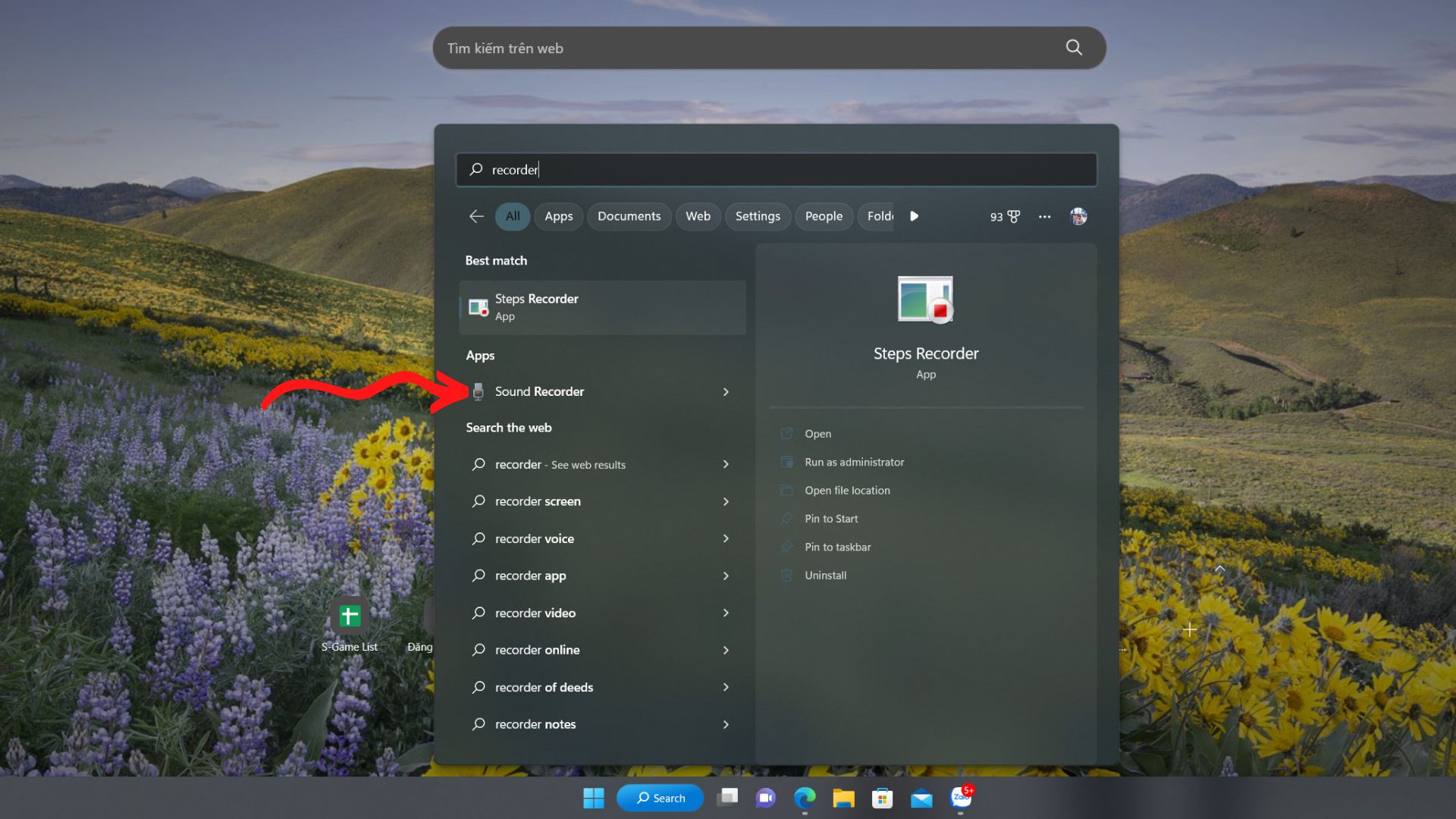1456x819 pixels.
Task: Select 'recorder video' web suggestion text
Action: click(535, 613)
